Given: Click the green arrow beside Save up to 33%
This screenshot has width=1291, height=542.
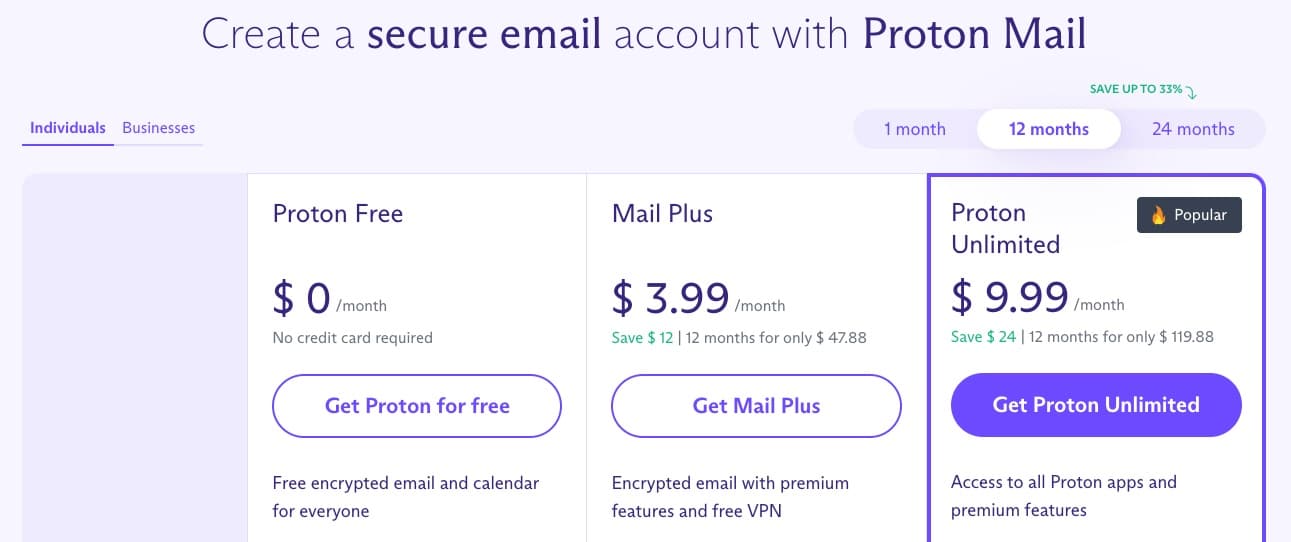Looking at the screenshot, I should pyautogui.click(x=1191, y=92).
